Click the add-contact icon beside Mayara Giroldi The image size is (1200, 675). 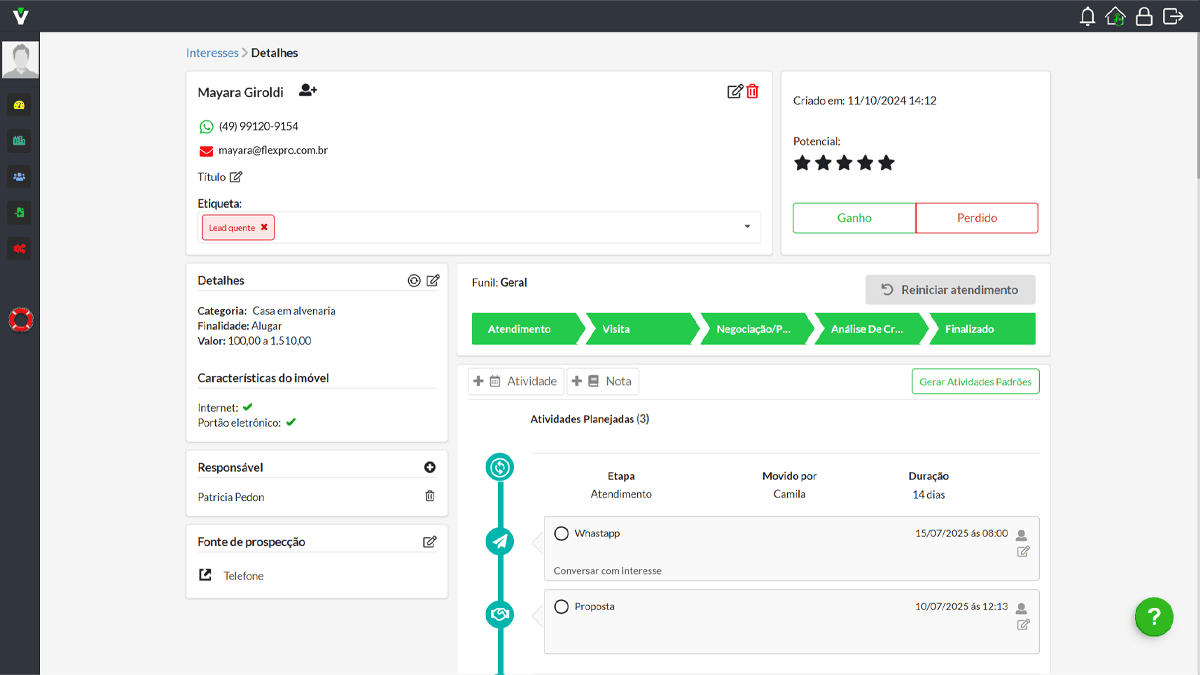(x=307, y=90)
